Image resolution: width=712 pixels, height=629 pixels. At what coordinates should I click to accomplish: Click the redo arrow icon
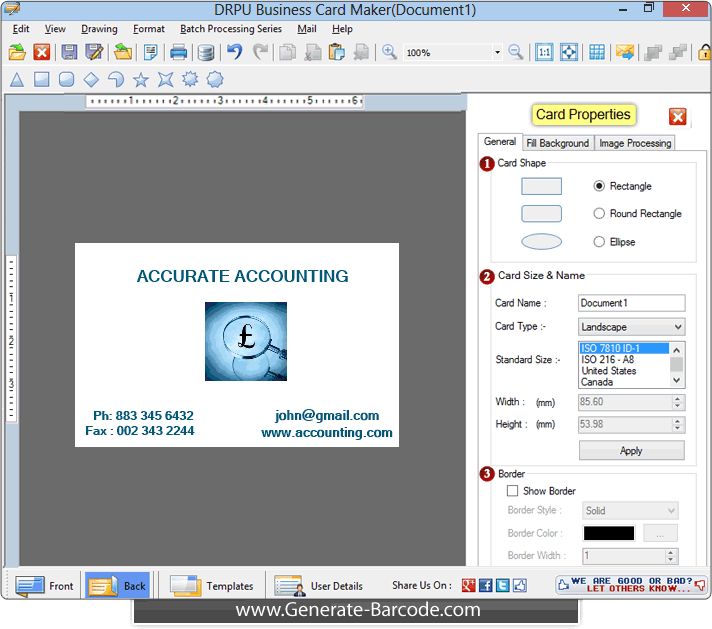point(260,52)
